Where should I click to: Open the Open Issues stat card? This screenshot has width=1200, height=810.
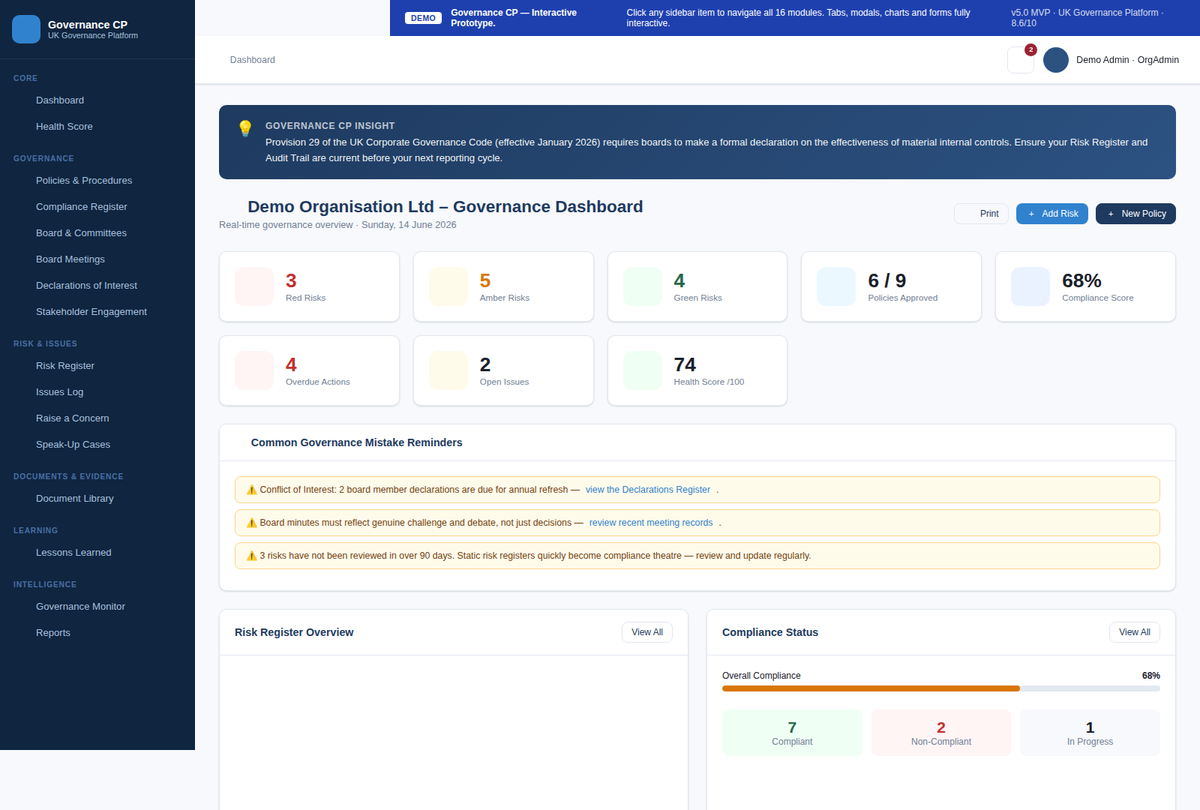(503, 370)
